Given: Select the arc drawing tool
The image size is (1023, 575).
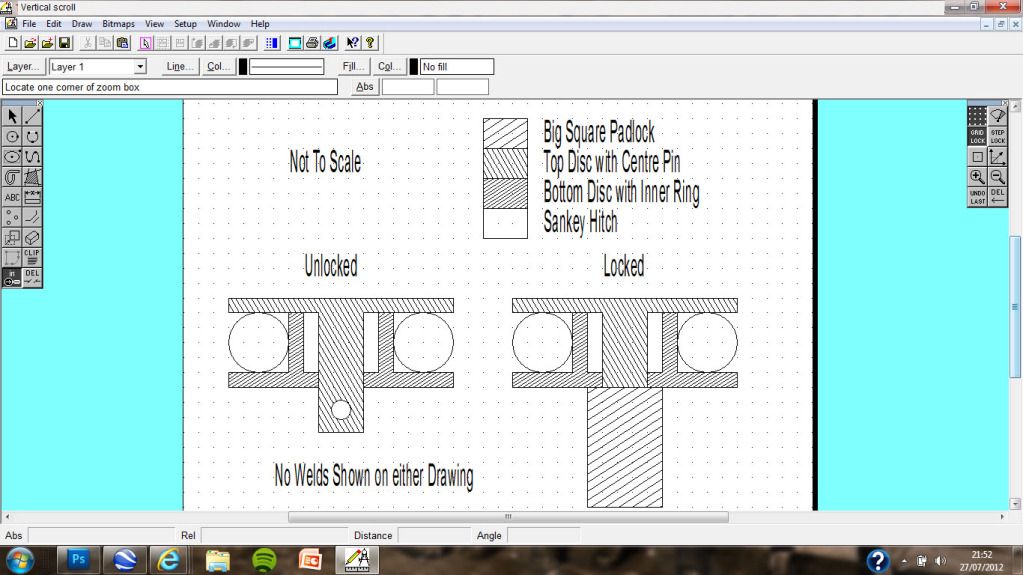Looking at the screenshot, I should click(32, 136).
